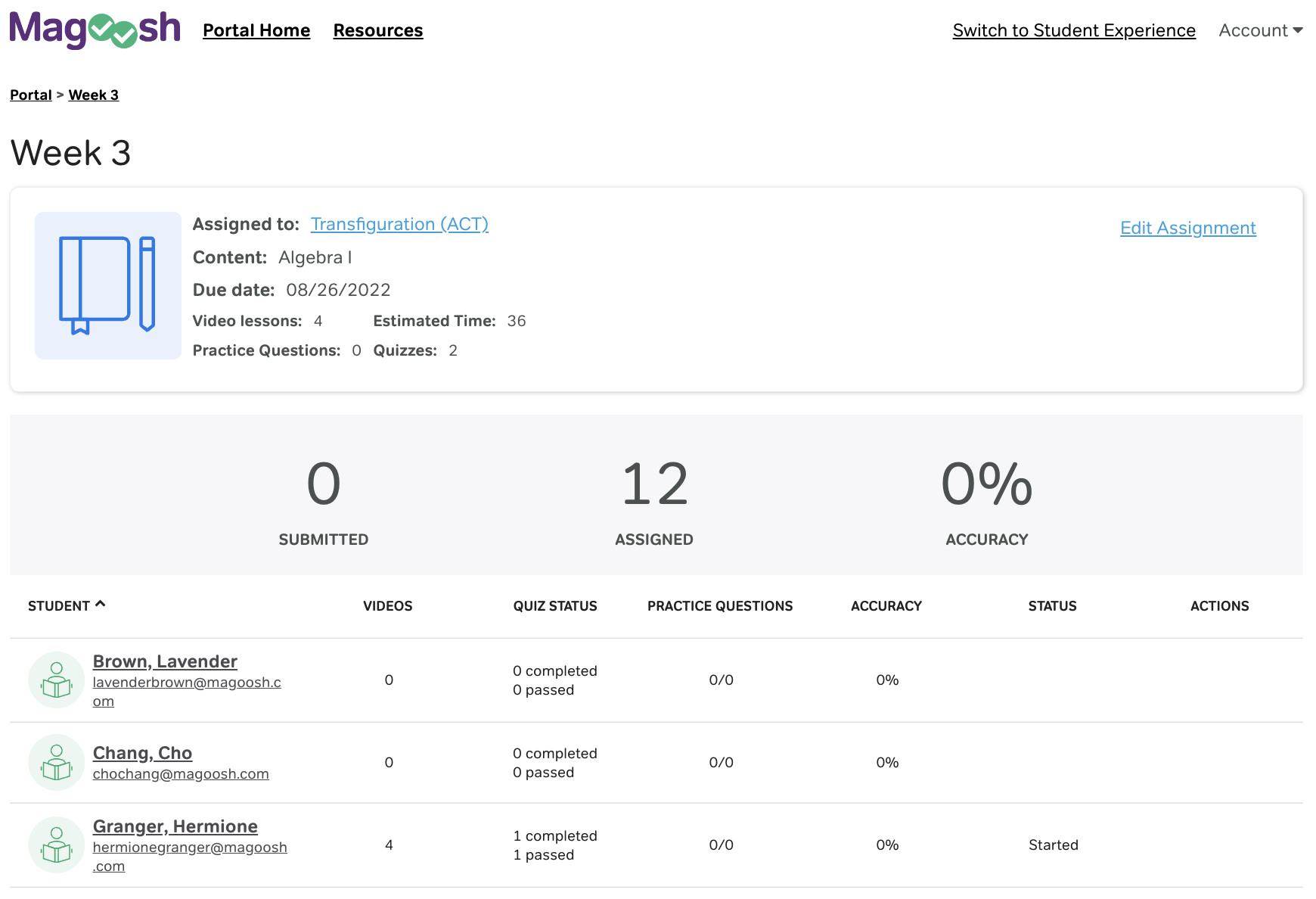
Task: Open the Resources page
Action: click(x=378, y=30)
